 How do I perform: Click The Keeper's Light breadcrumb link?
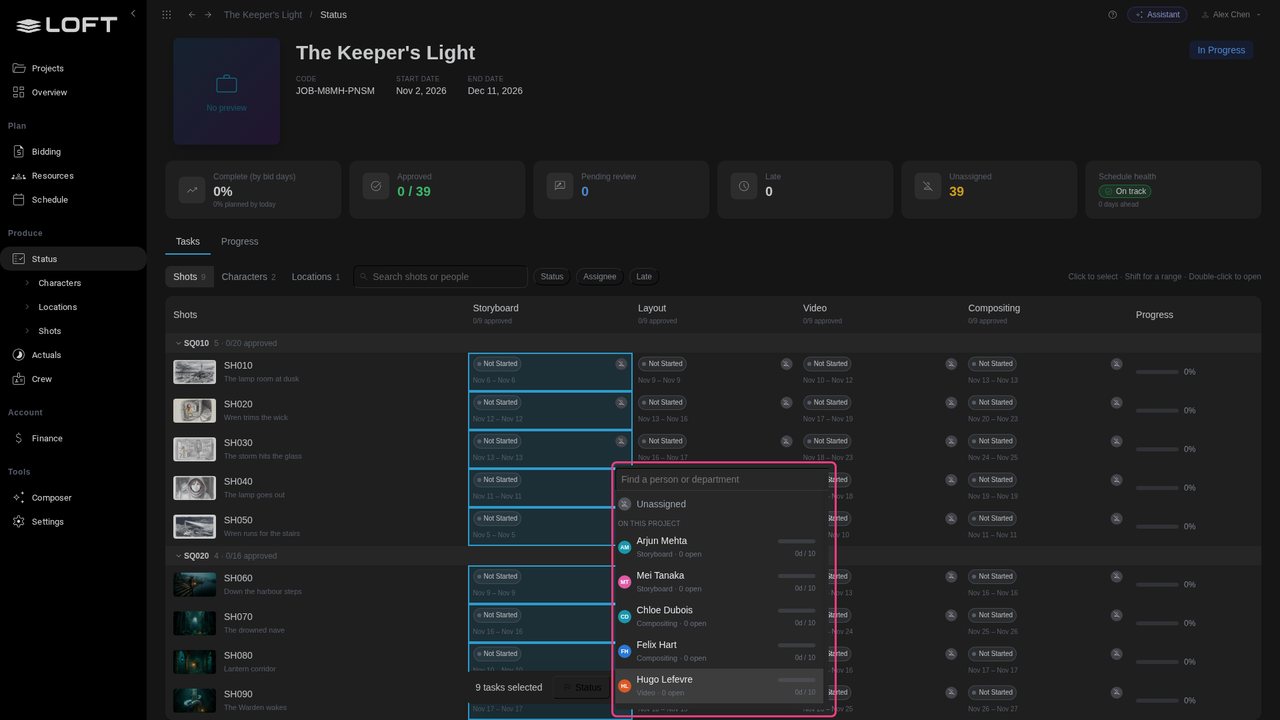click(x=263, y=15)
